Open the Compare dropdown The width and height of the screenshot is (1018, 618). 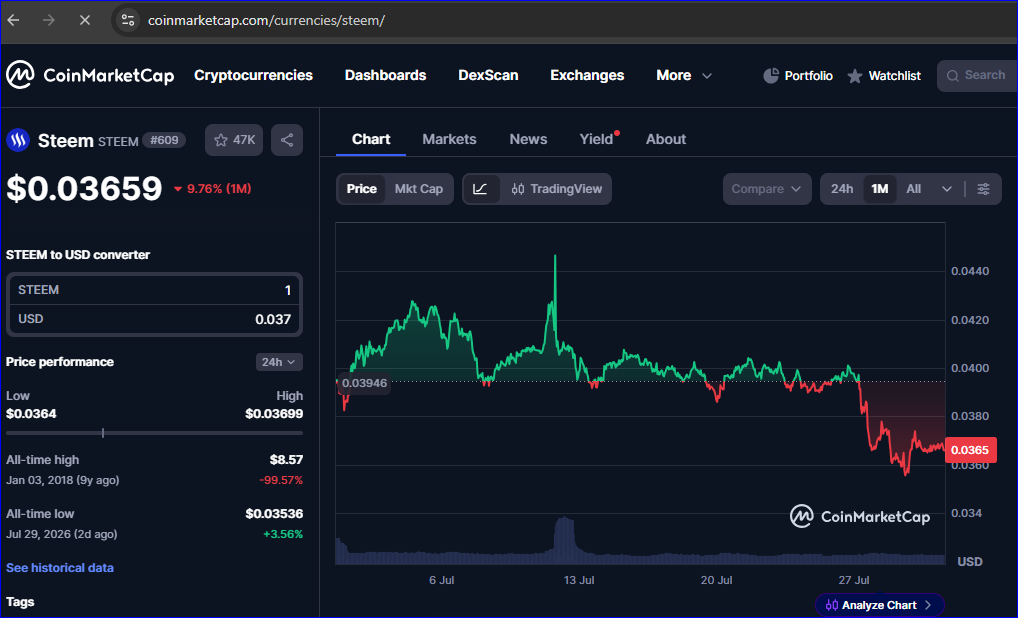coord(767,189)
